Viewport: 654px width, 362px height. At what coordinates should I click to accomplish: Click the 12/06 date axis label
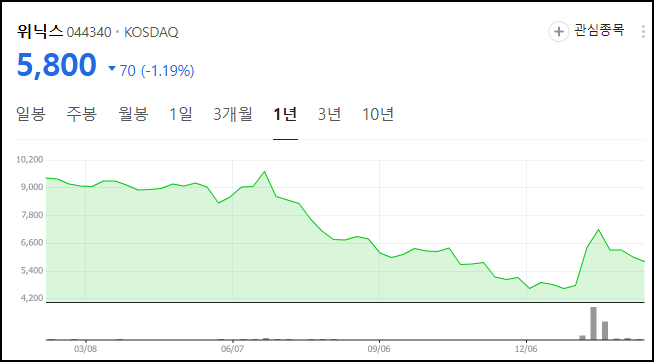coord(526,349)
